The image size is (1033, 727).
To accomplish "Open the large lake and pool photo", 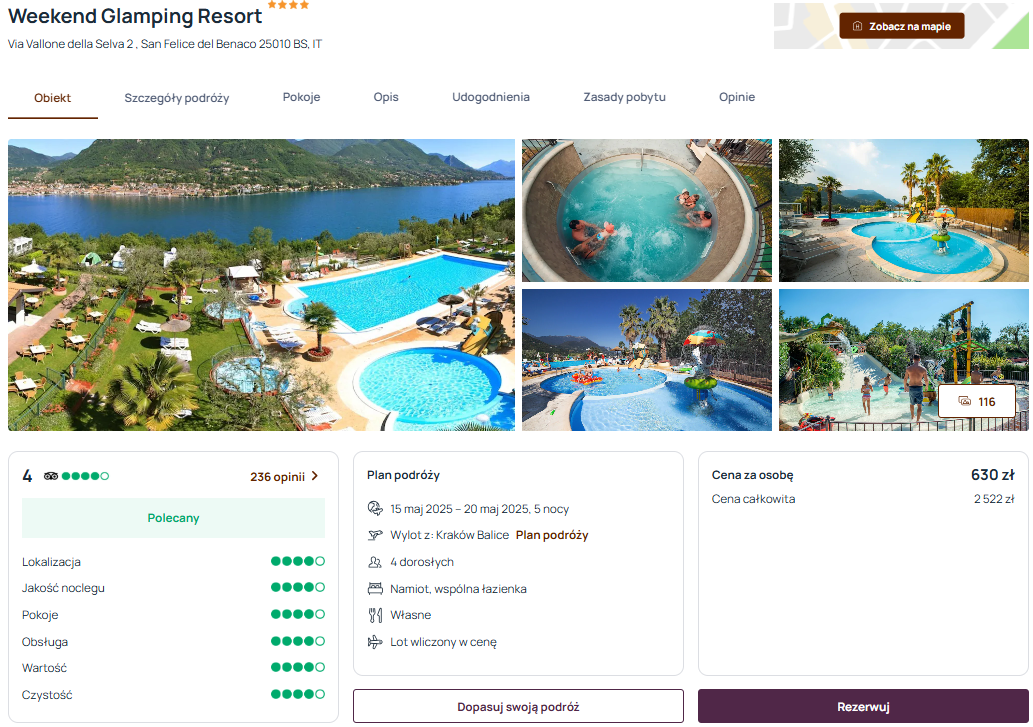I will point(261,284).
